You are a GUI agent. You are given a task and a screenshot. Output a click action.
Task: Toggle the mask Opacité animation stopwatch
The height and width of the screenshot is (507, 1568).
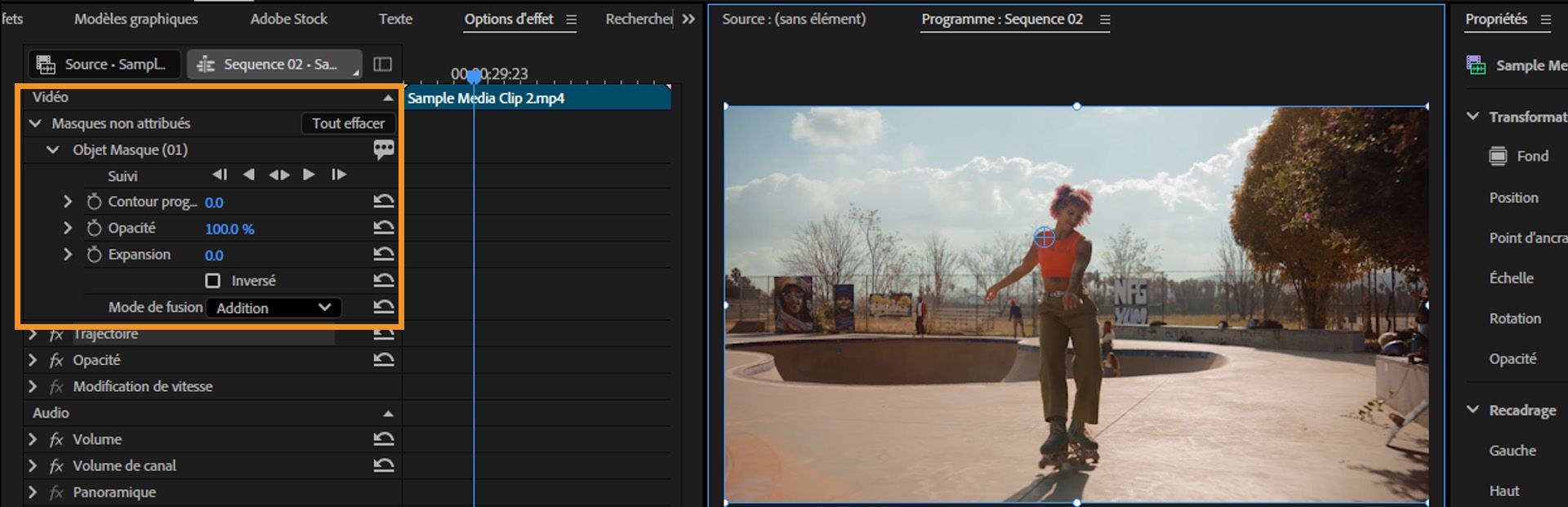pos(94,228)
